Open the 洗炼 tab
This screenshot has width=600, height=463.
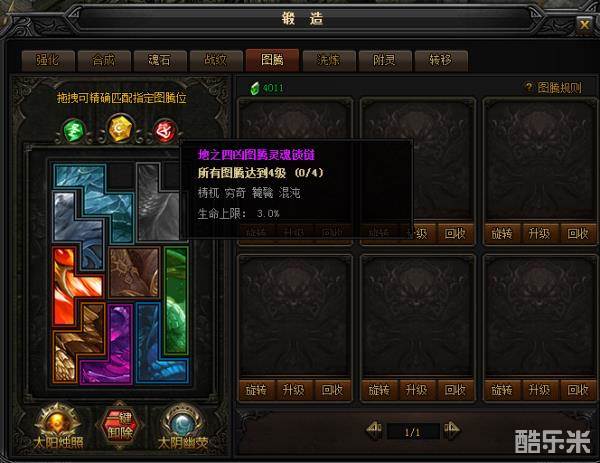tap(328, 60)
